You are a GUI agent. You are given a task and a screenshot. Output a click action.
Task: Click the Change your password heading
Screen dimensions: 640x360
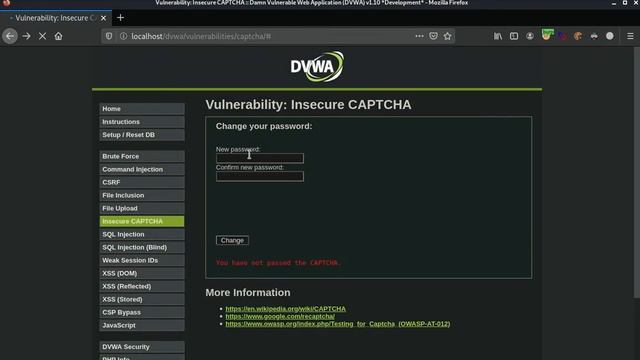click(264, 126)
